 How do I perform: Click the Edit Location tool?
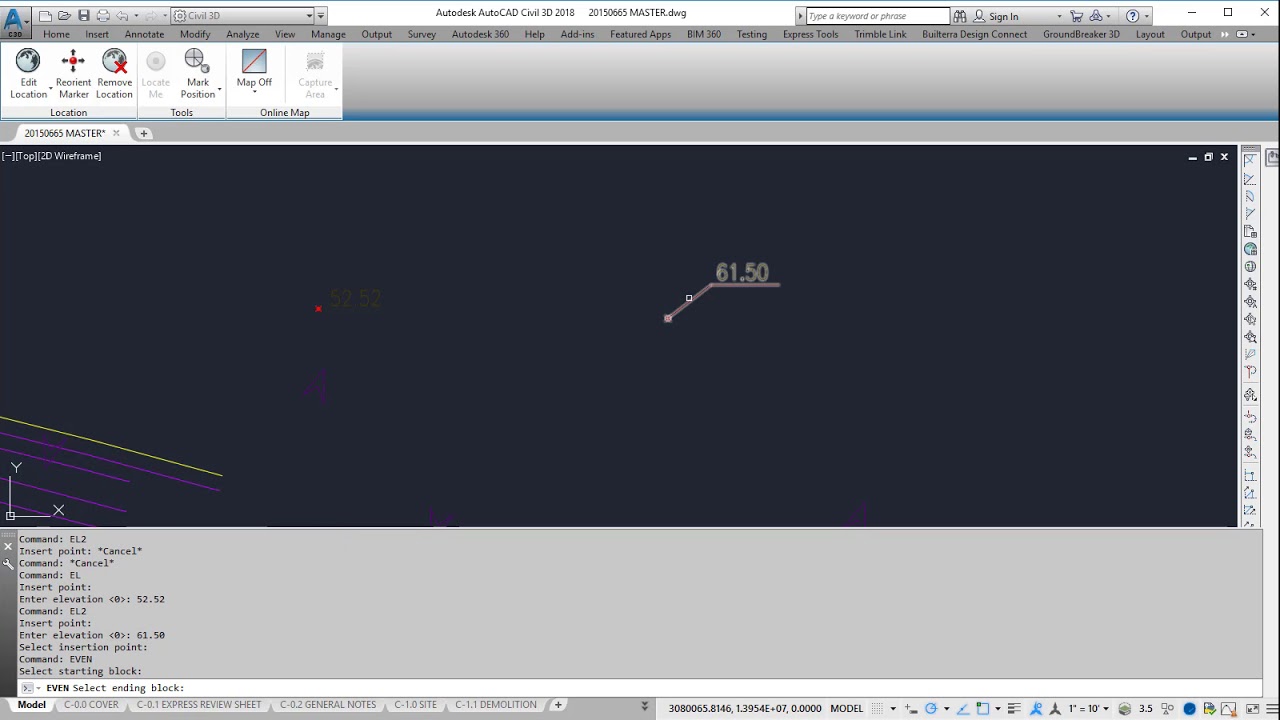pos(28,74)
